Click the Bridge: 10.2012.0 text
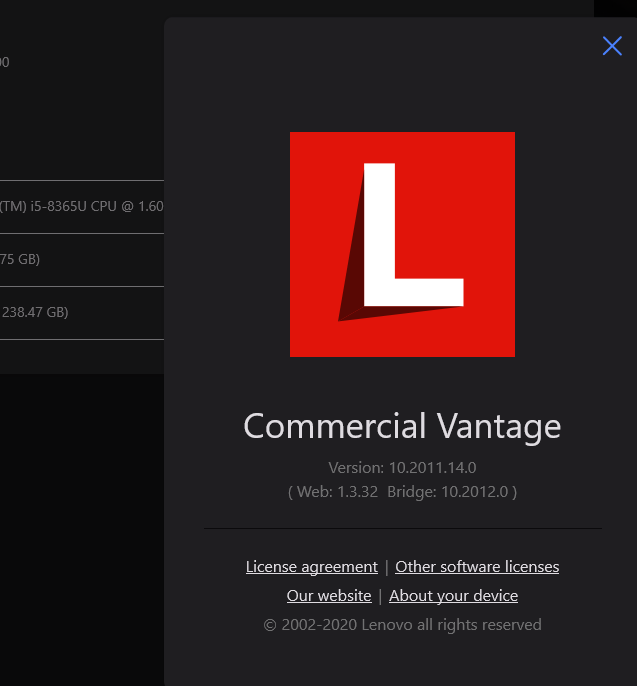 pyautogui.click(x=448, y=492)
